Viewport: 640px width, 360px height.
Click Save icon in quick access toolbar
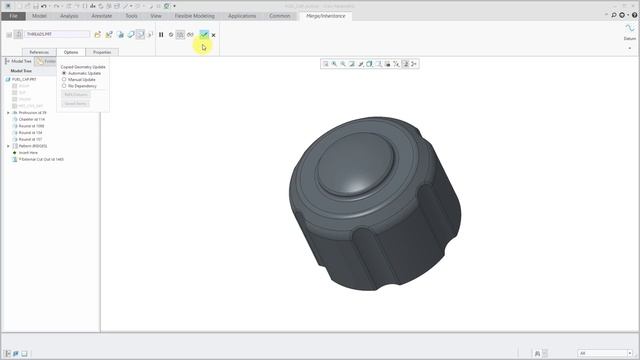pyautogui.click(x=36, y=6)
